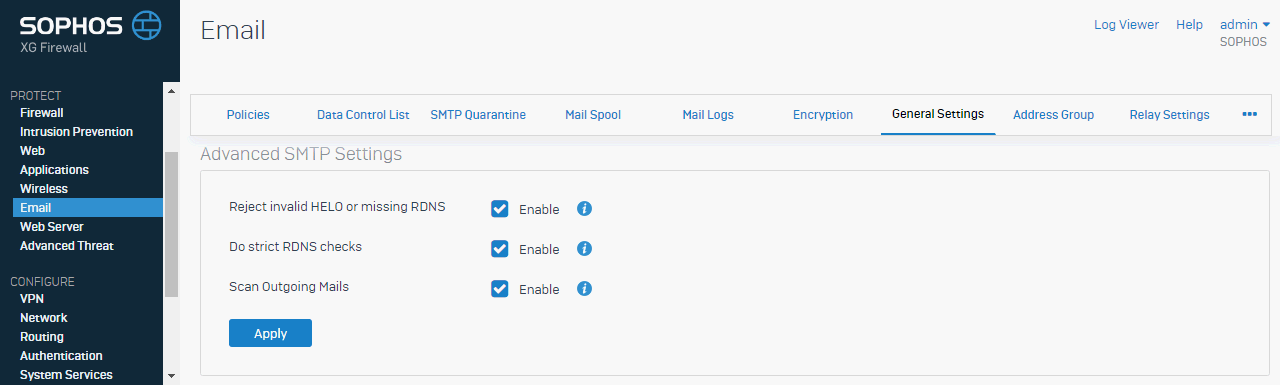Click info icon for strict RDNS checks
This screenshot has width=1280, height=385.
coord(586,248)
